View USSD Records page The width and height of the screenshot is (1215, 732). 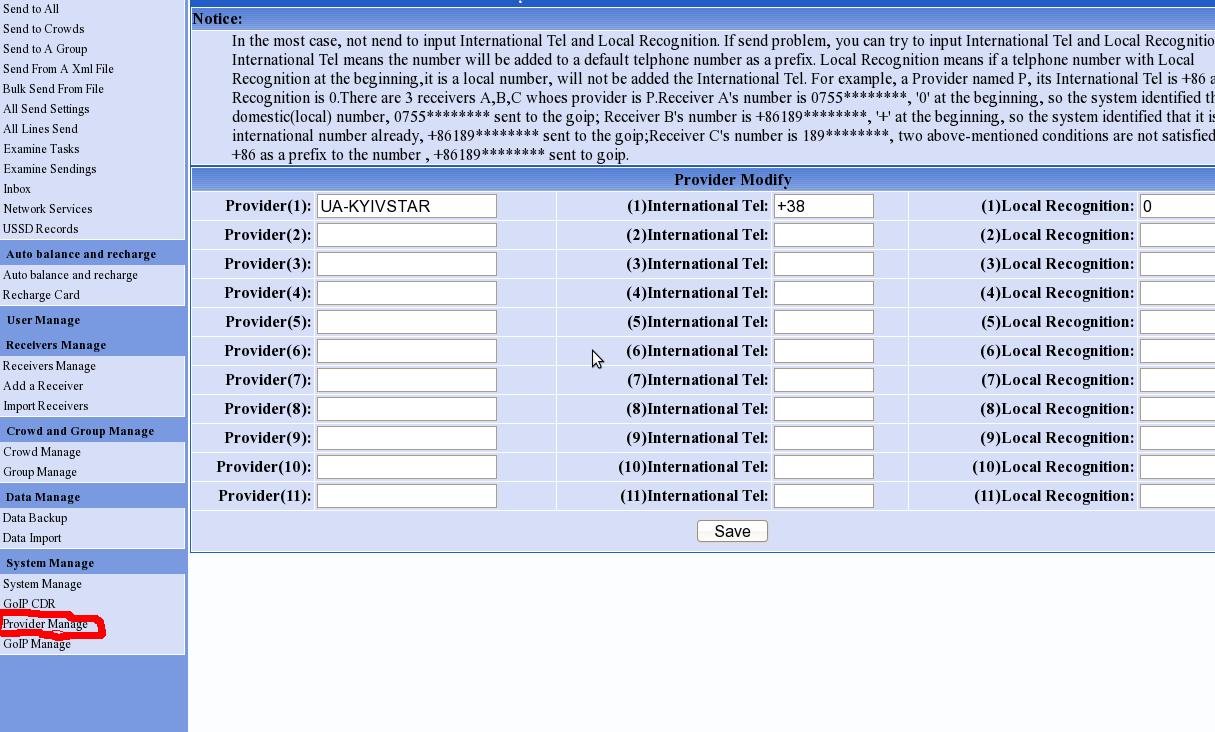[x=41, y=229]
